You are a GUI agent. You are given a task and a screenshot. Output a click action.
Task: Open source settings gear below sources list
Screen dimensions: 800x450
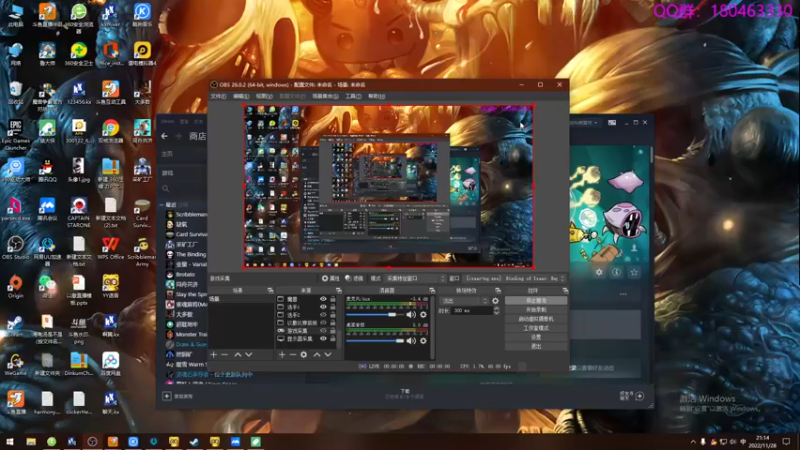point(304,355)
